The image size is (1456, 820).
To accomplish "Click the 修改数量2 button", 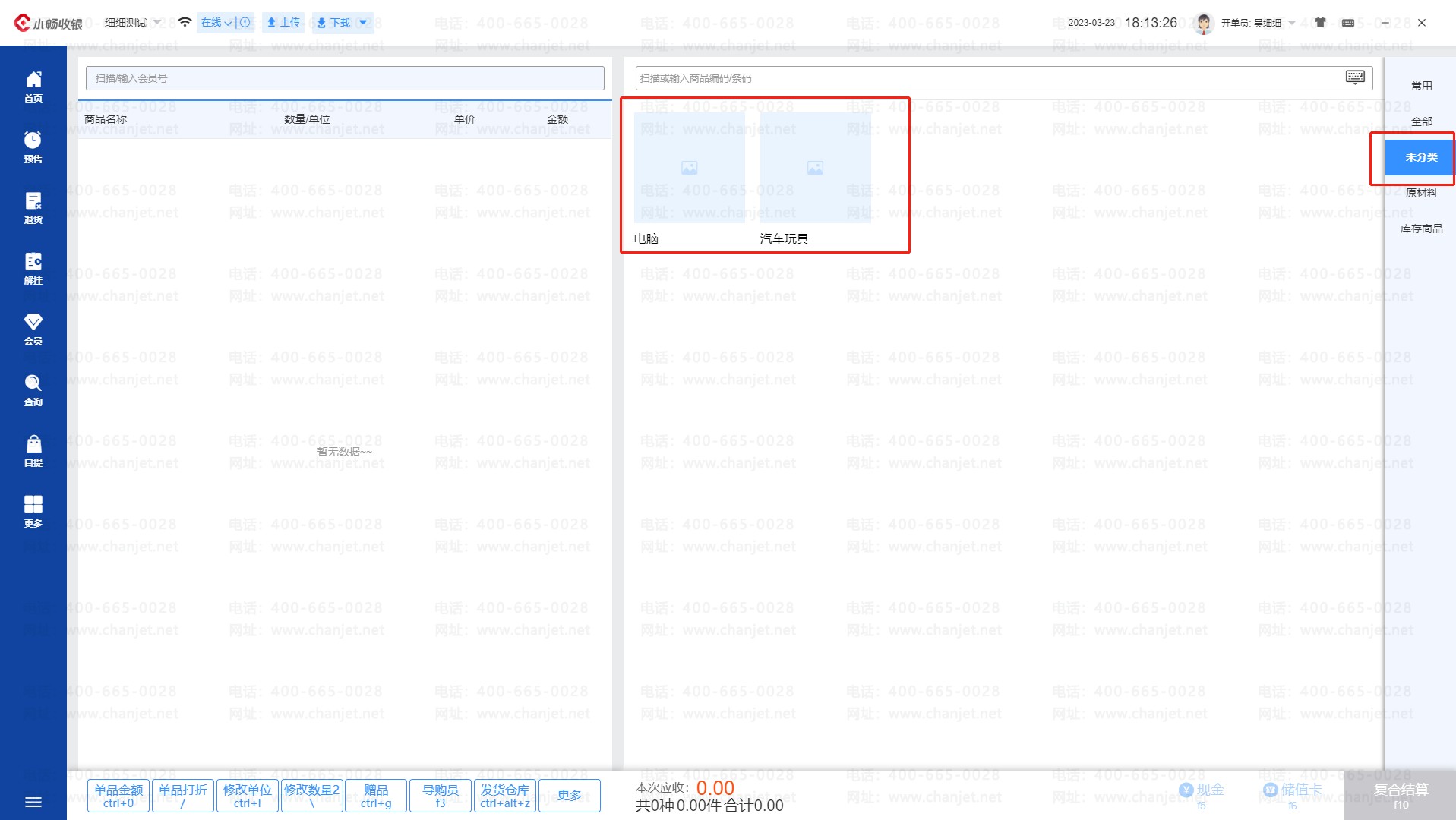I will (x=312, y=796).
